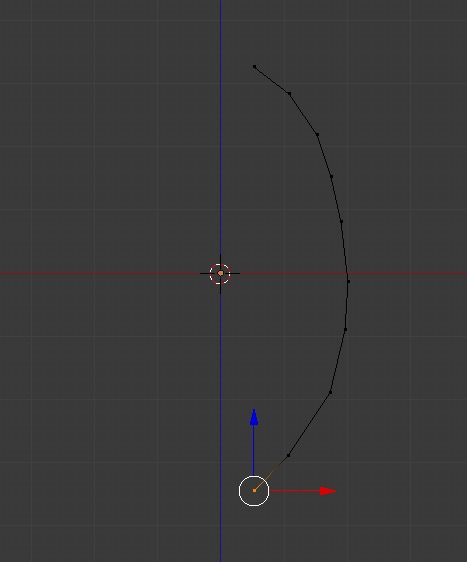Grab the red X-axis manipulator arrow
467x562 pixels.
point(328,491)
